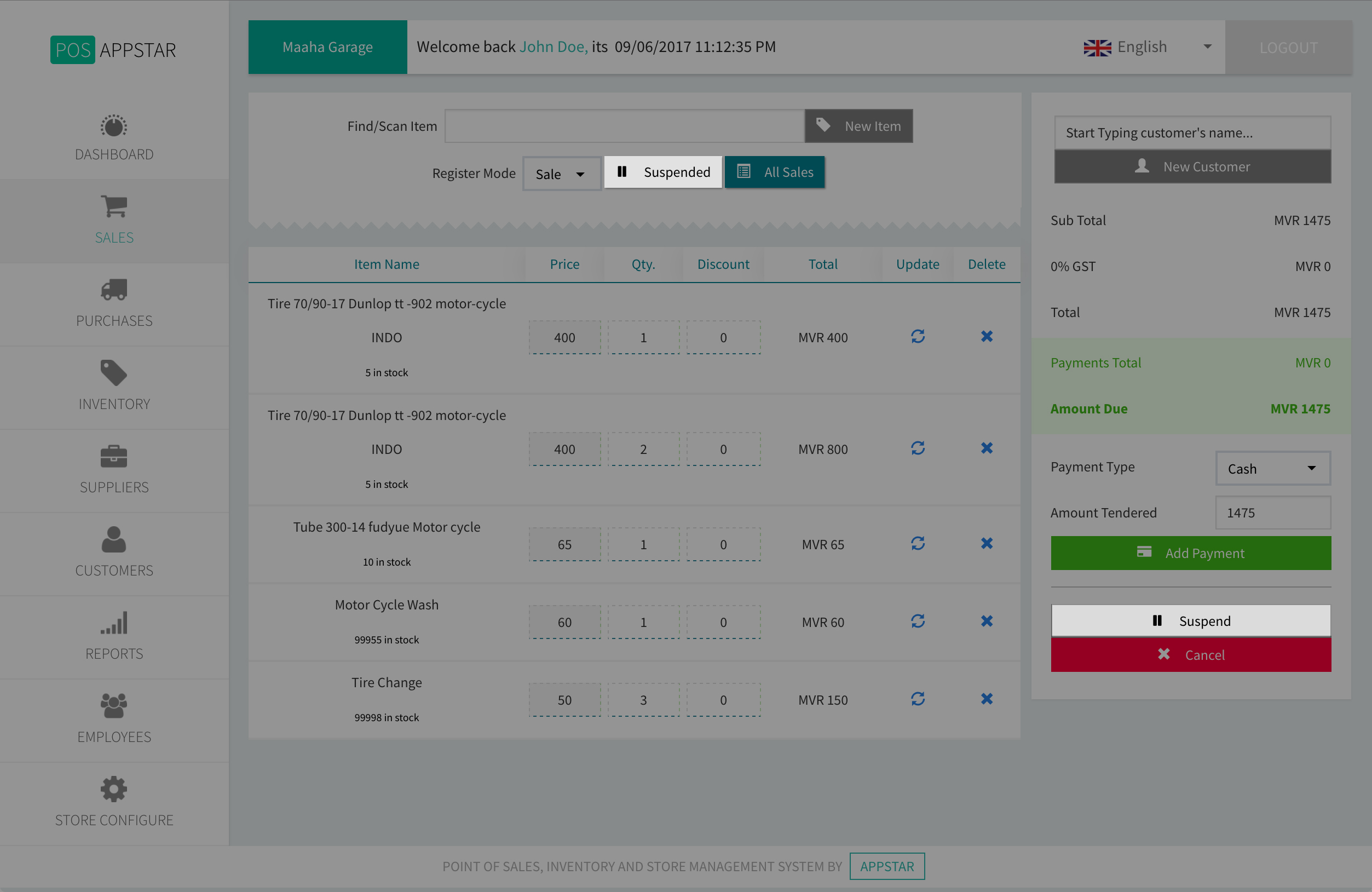The image size is (1372, 892).
Task: Navigate to Customers section
Action: pyautogui.click(x=113, y=552)
